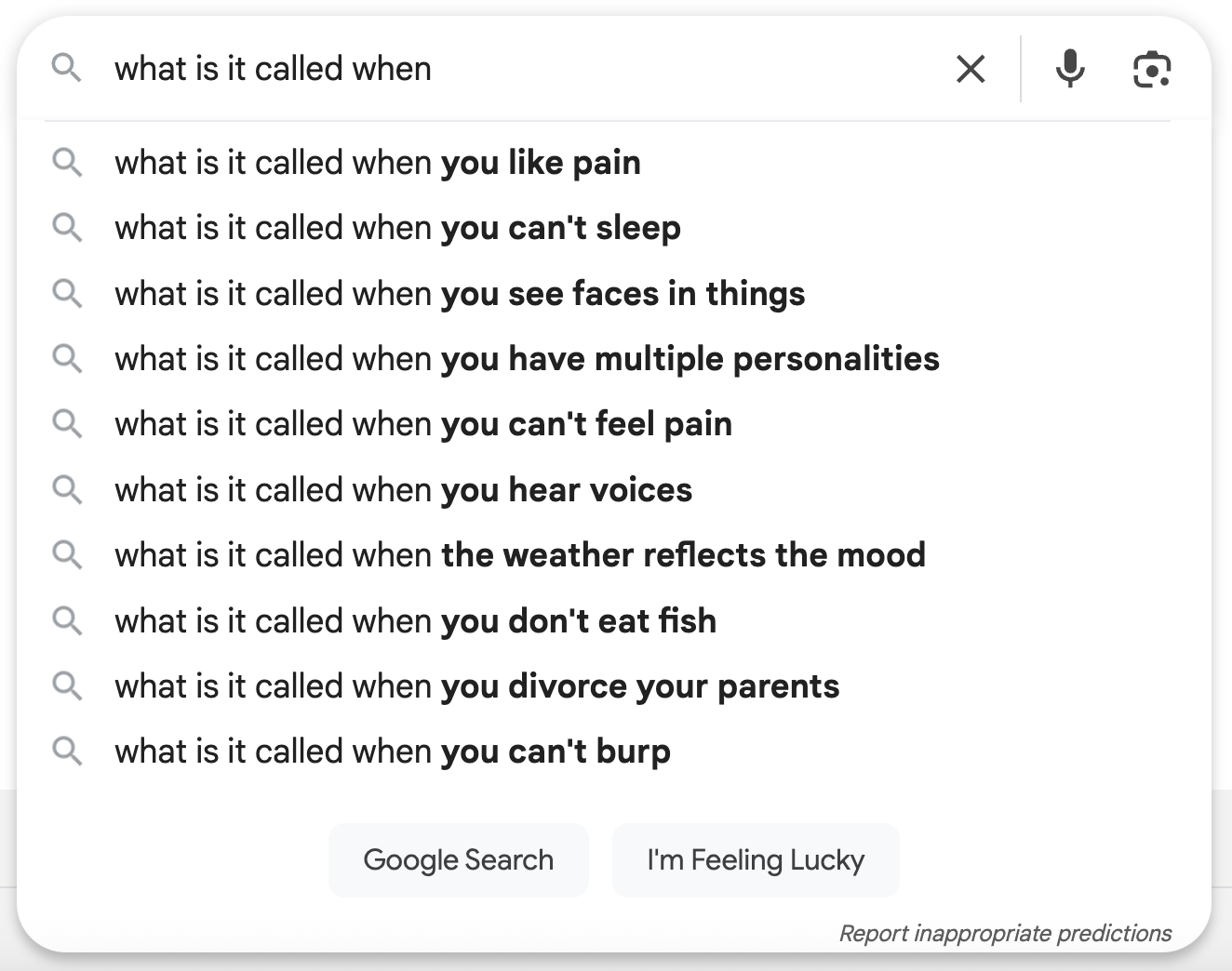Select 'the weather reflects the mood' suggestion
Viewport: 1232px width, 971px height.
[x=614, y=554]
